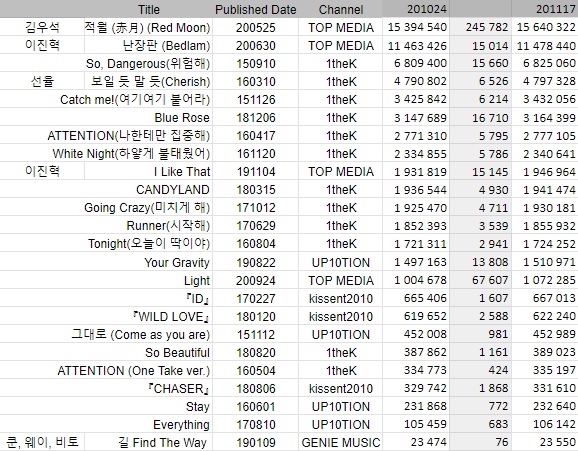This screenshot has height=451, width=578.
Task: Select the 김우석 artist cell
Action: [42, 27]
